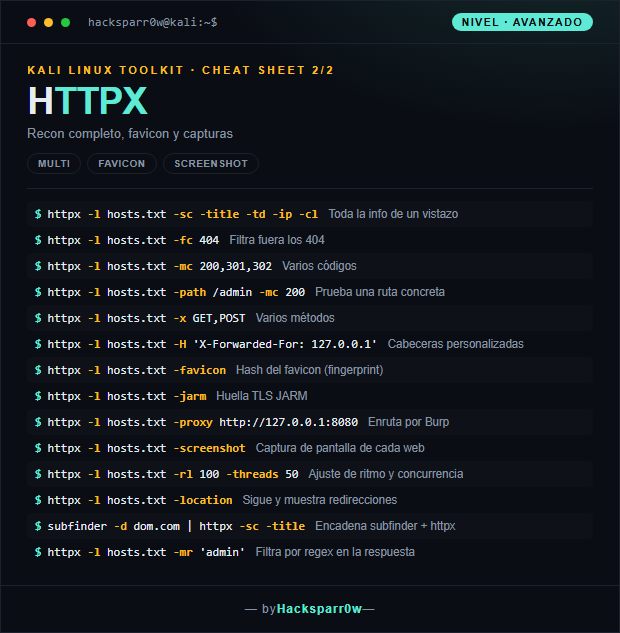The width and height of the screenshot is (620, 633).
Task: Click the -favicon command line
Action: click(x=136, y=370)
